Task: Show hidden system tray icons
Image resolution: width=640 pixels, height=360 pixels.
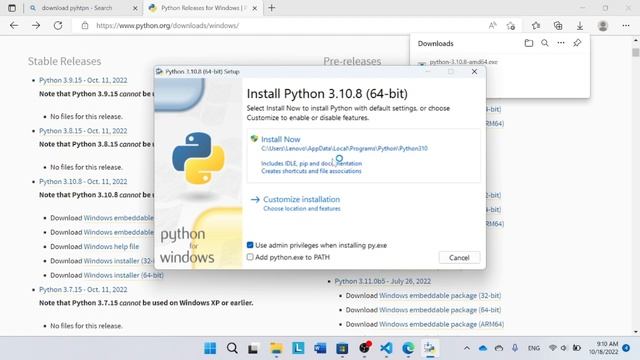Action: [x=467, y=348]
